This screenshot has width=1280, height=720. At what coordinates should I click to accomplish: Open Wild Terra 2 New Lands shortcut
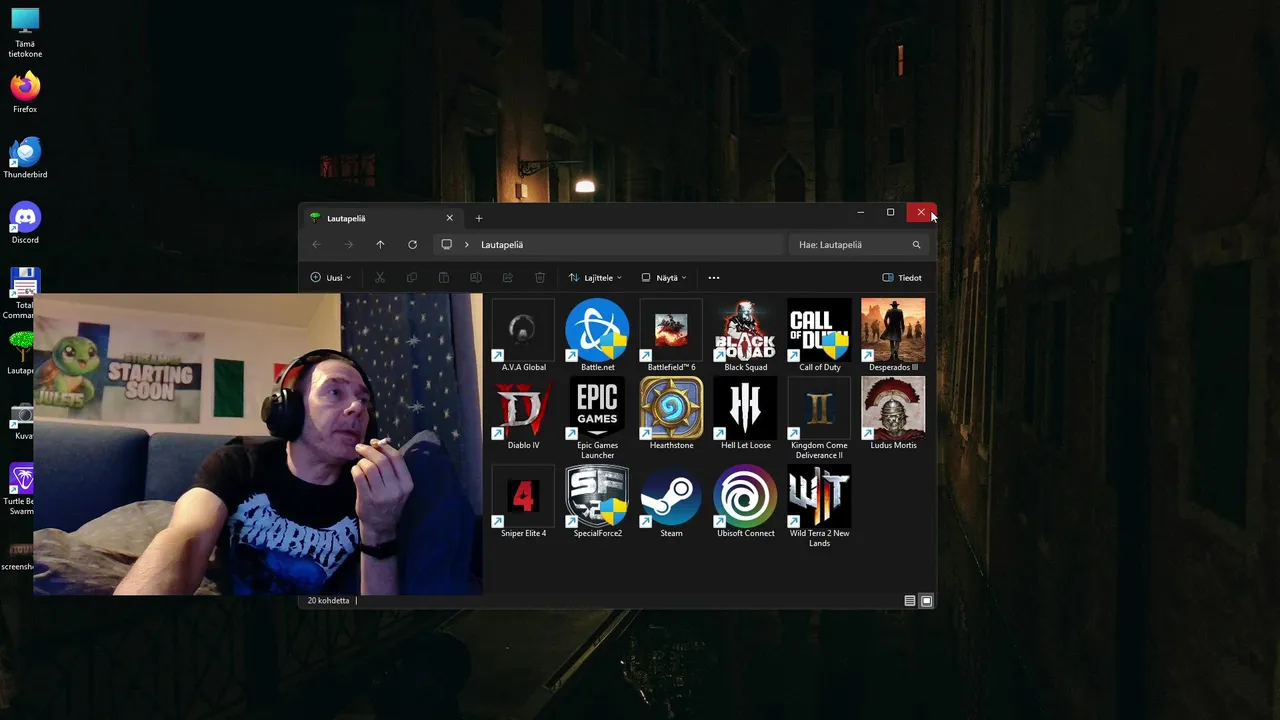click(x=819, y=506)
